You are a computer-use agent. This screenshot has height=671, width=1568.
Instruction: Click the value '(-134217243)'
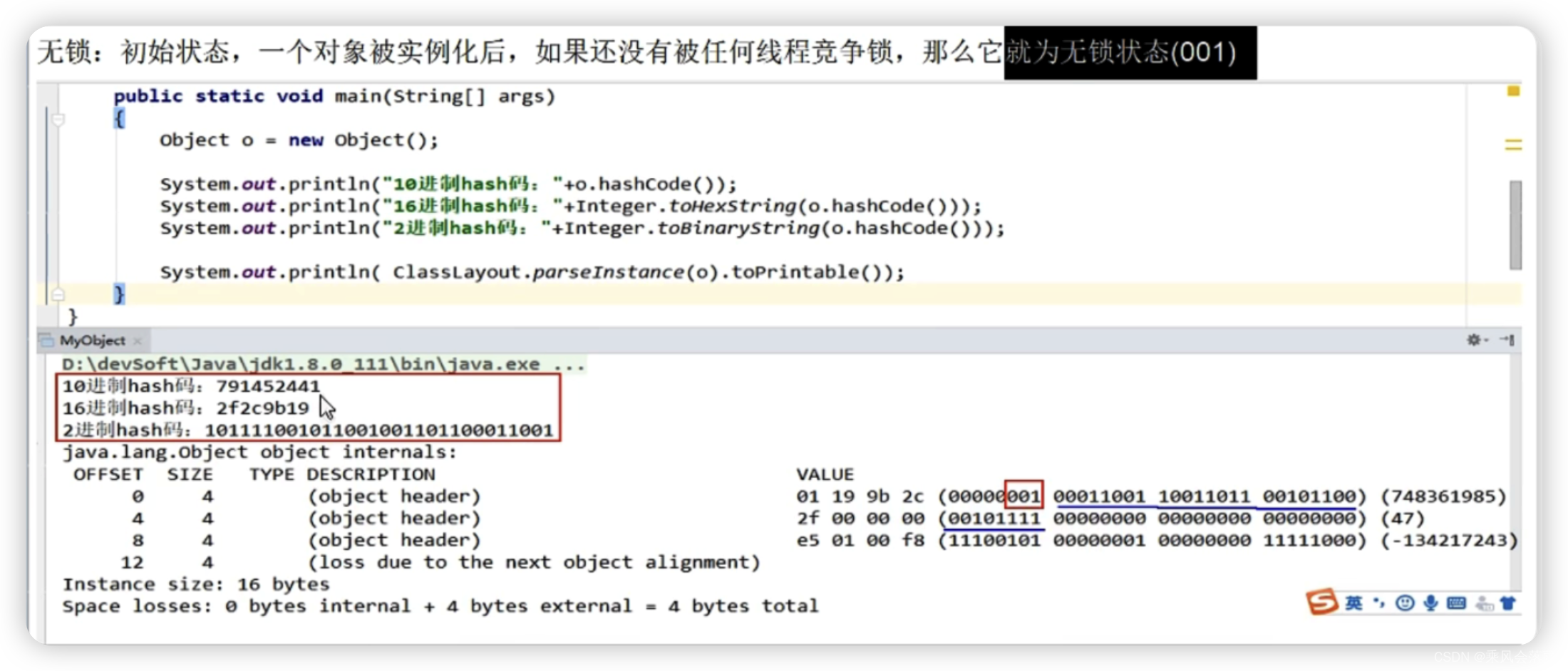point(1449,541)
